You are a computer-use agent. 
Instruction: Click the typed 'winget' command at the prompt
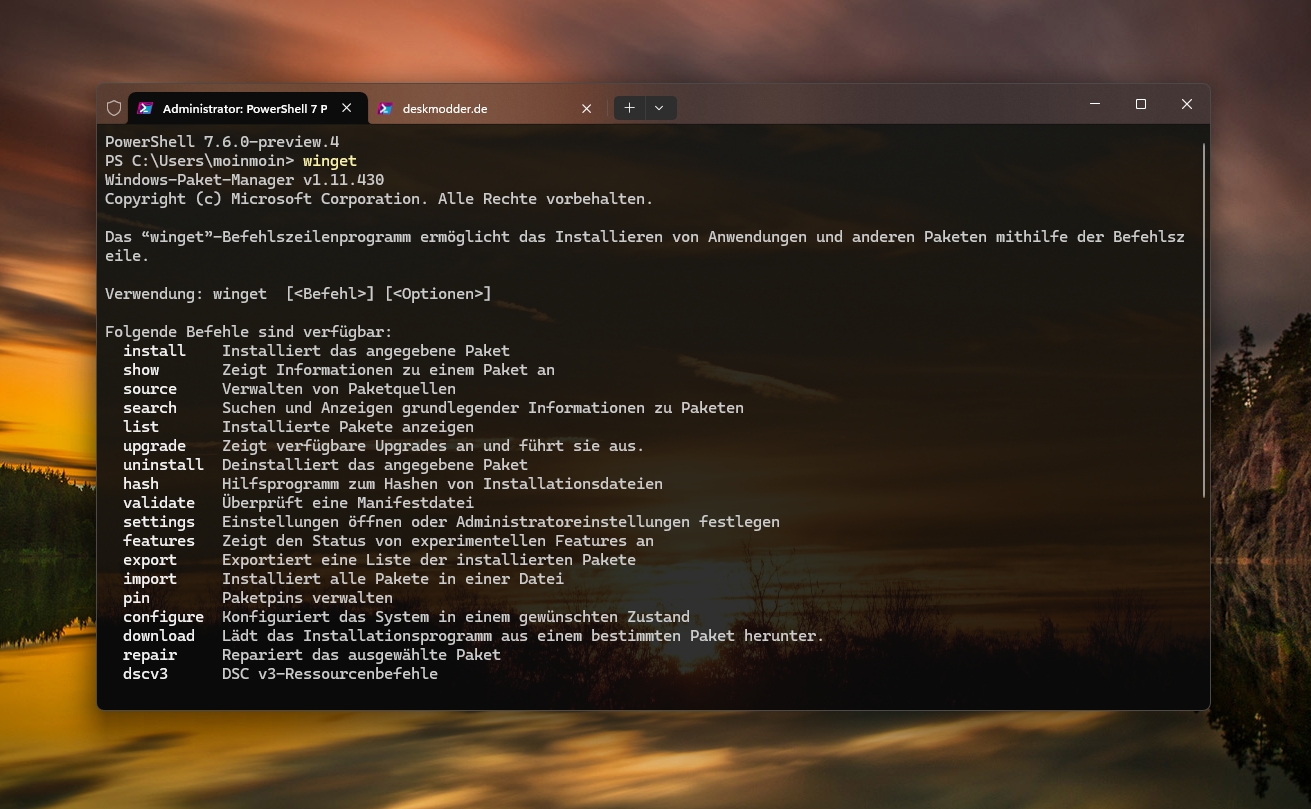330,161
